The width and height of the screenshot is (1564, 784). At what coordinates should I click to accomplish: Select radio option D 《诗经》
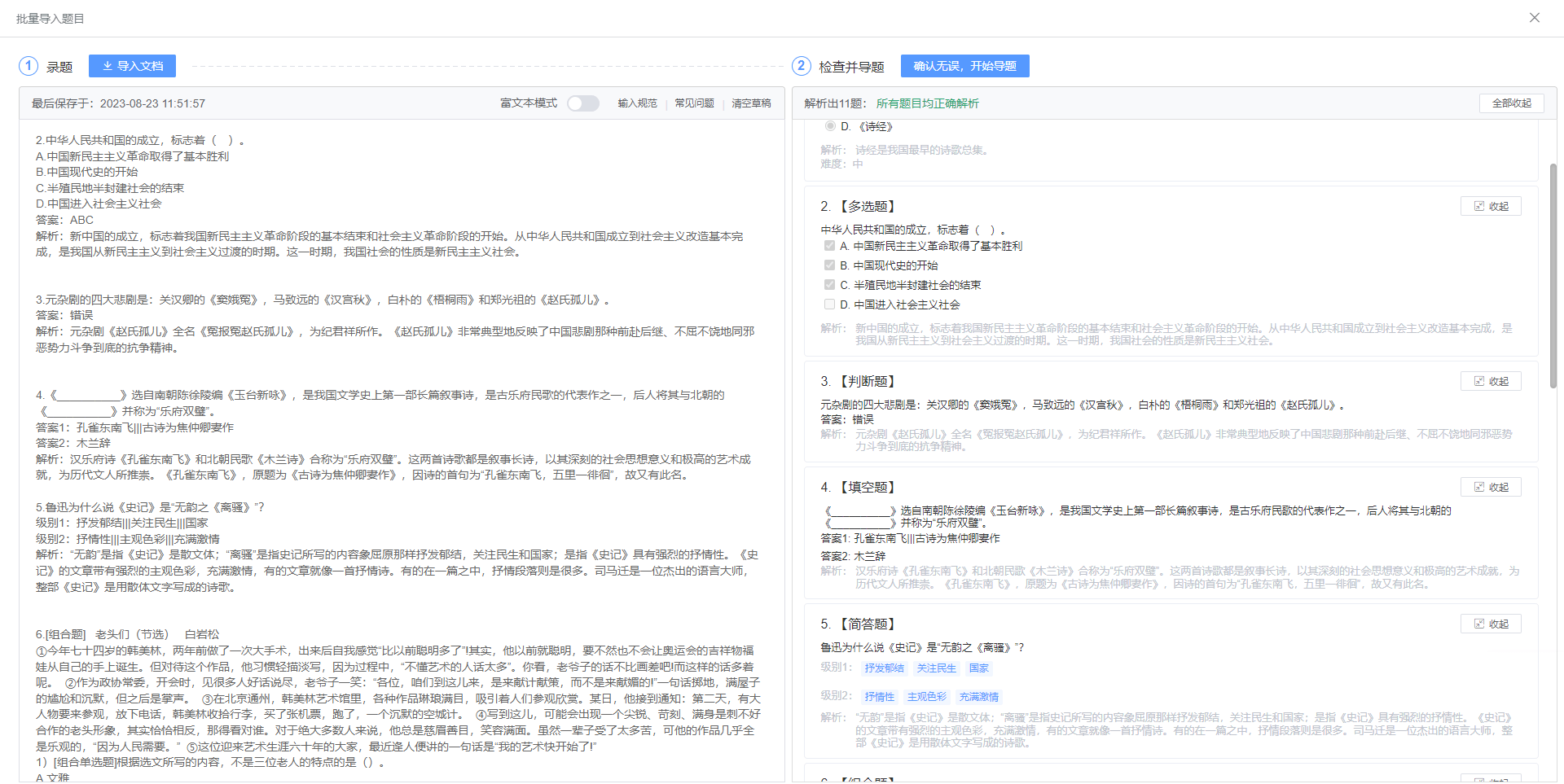(830, 126)
